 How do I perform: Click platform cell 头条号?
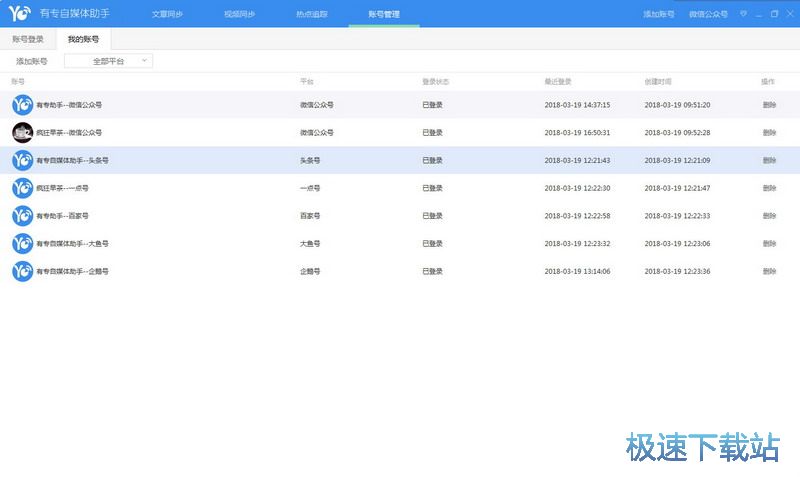tap(310, 160)
